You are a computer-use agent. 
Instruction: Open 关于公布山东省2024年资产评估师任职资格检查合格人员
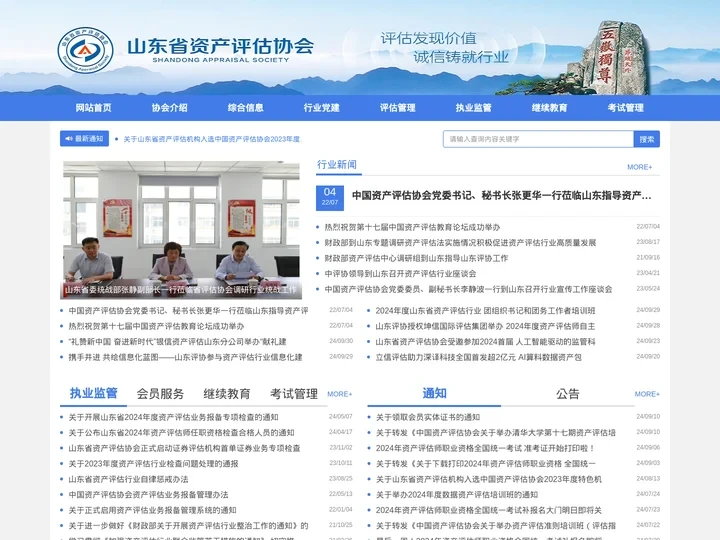pos(181,433)
